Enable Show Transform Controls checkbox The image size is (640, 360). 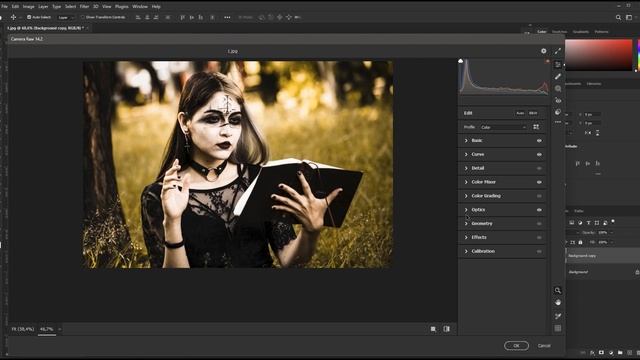tap(82, 17)
